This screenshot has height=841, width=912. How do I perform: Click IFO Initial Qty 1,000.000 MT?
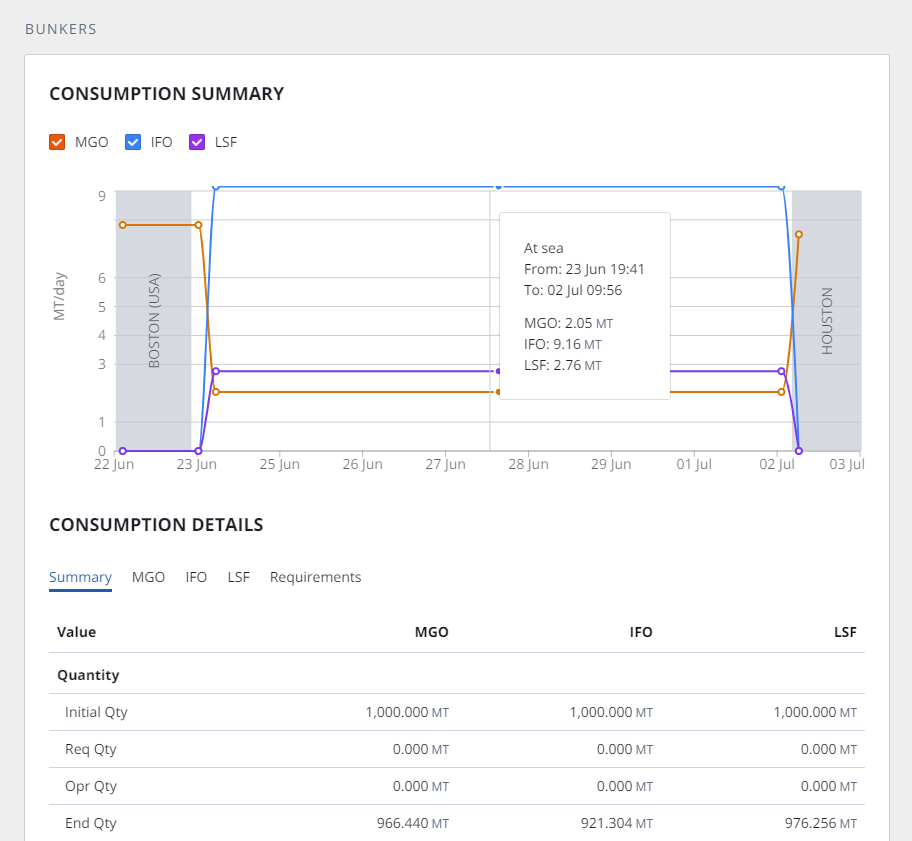(x=611, y=712)
